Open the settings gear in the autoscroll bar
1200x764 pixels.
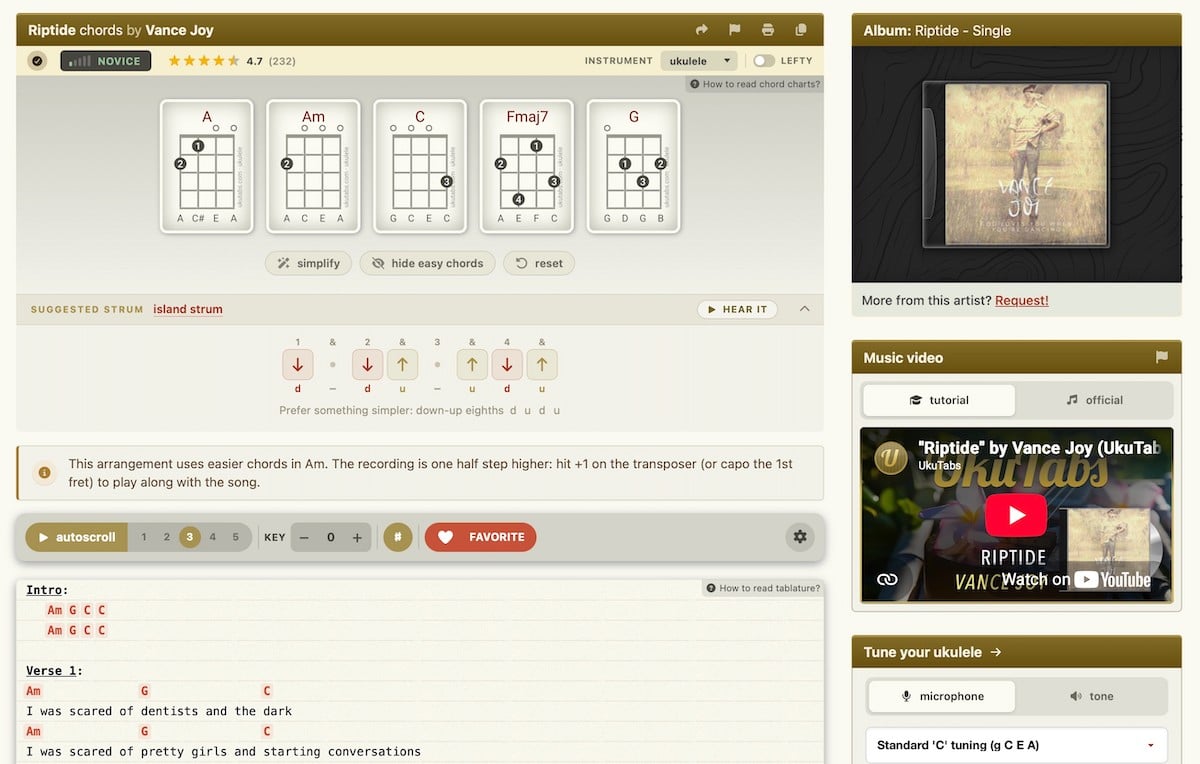pyautogui.click(x=800, y=537)
